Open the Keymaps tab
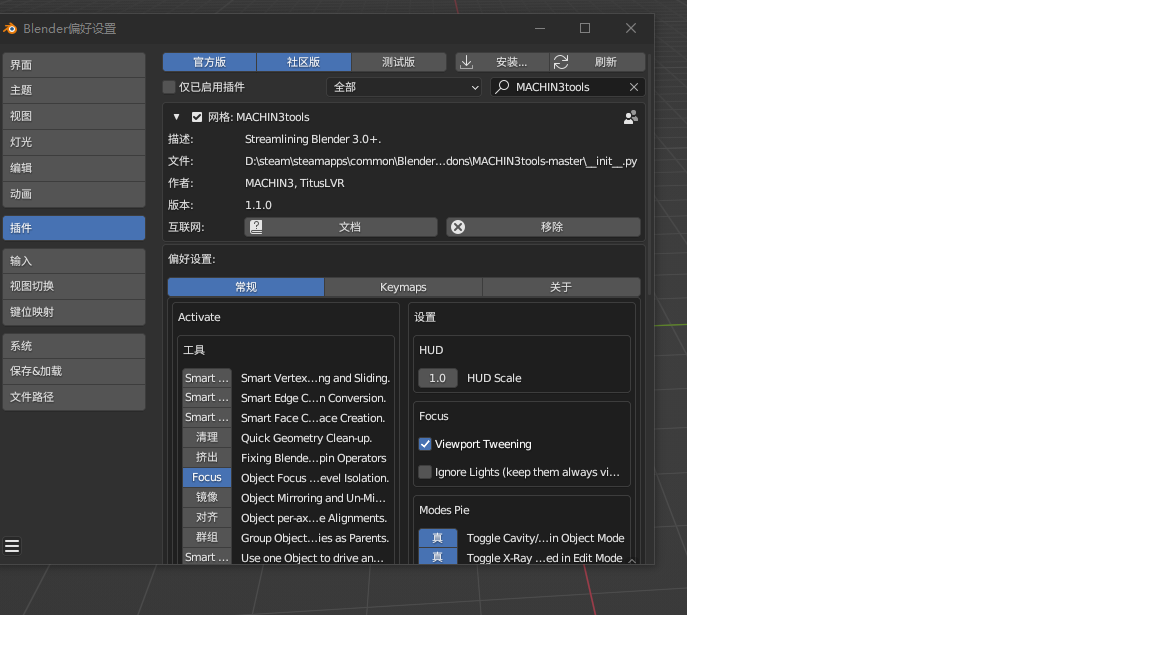 pos(403,287)
